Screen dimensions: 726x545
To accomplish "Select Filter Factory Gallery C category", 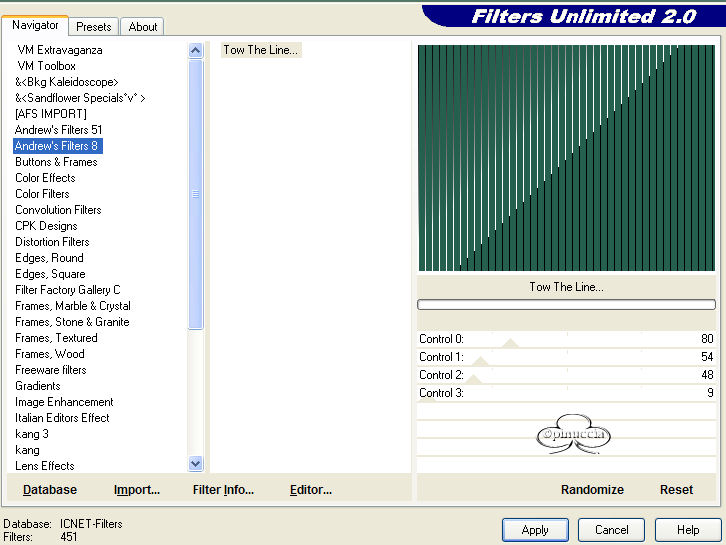I will [x=68, y=290].
